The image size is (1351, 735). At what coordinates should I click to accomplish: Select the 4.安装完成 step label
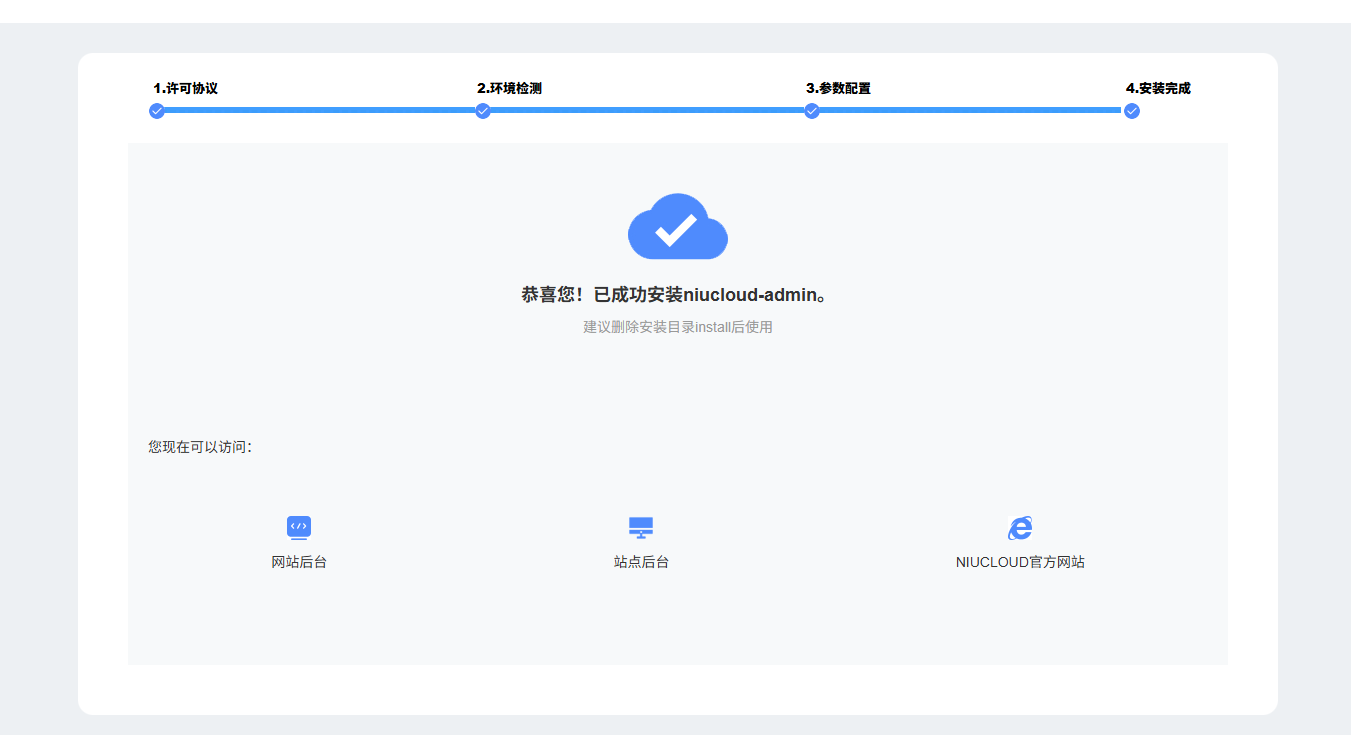point(1158,88)
